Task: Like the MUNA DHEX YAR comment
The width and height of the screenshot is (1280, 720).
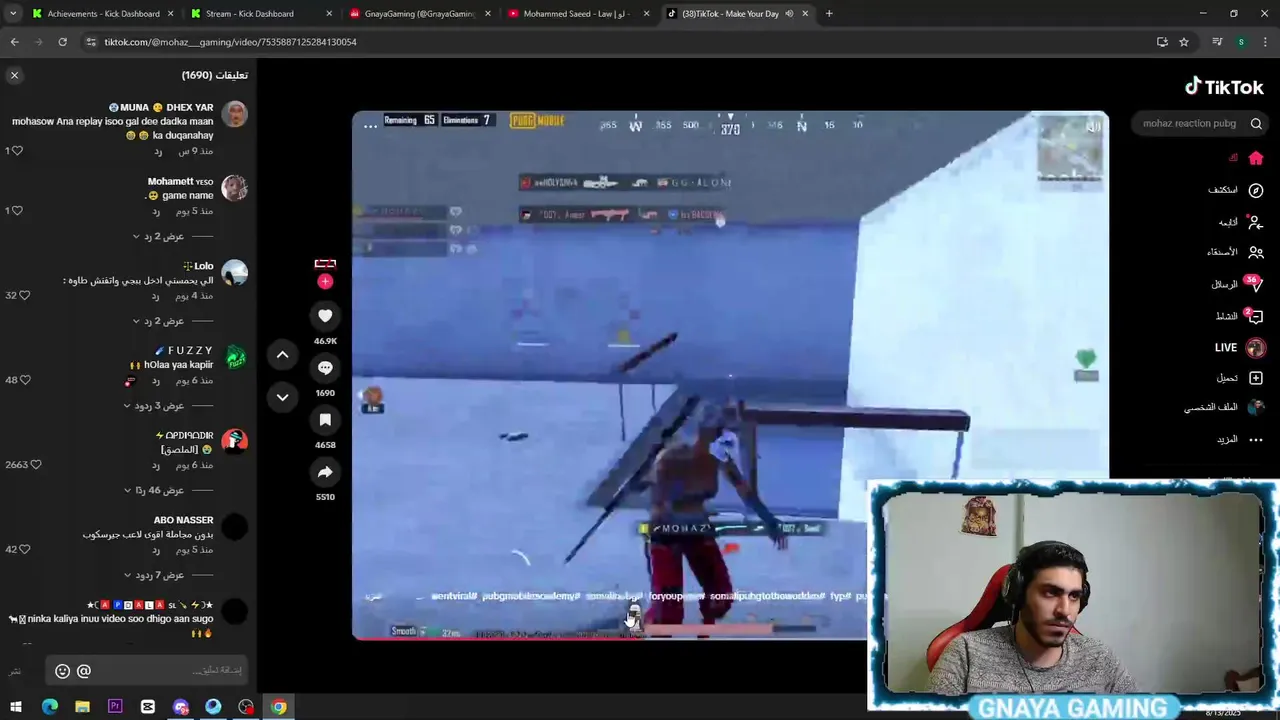Action: coord(17,151)
